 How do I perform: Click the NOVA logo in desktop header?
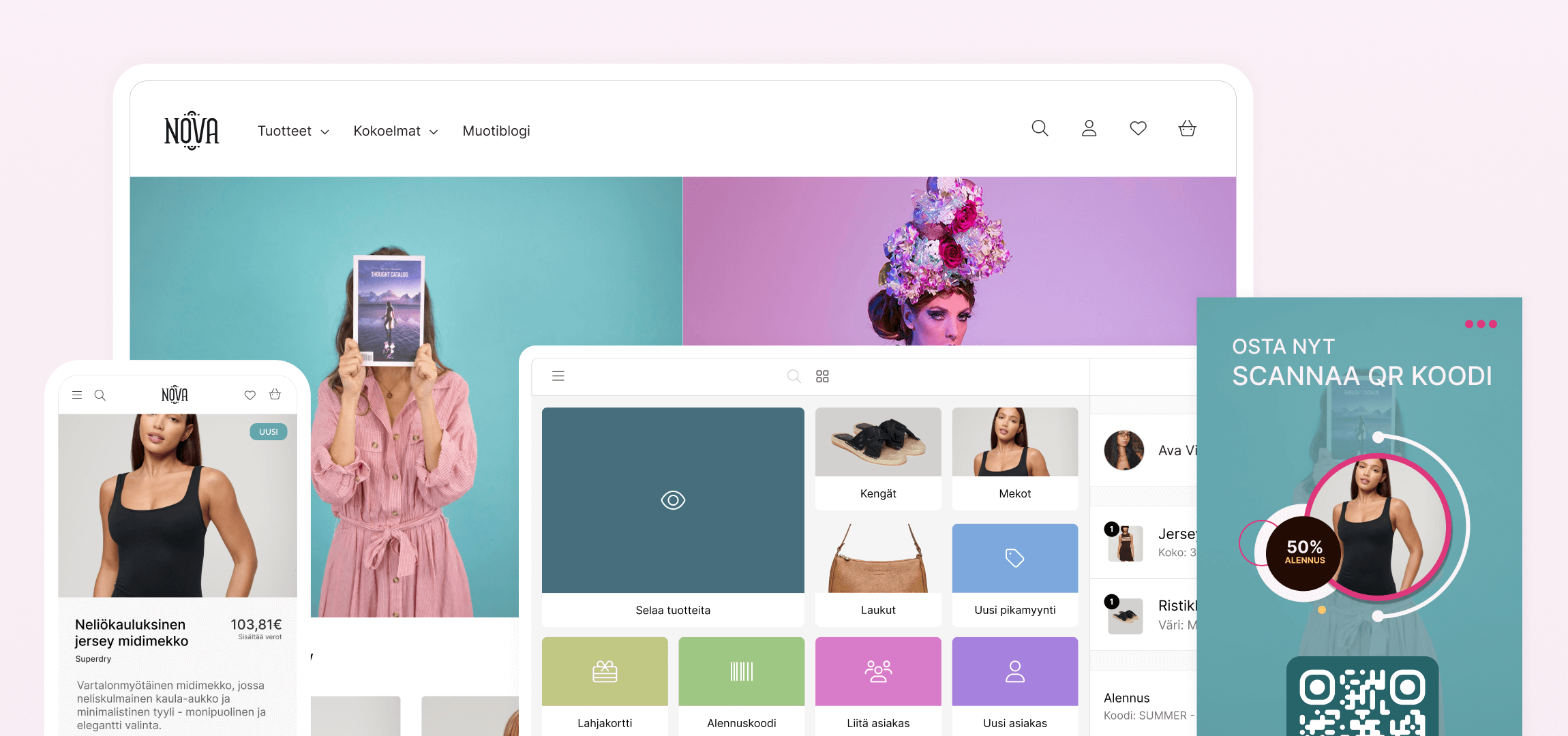click(x=192, y=130)
